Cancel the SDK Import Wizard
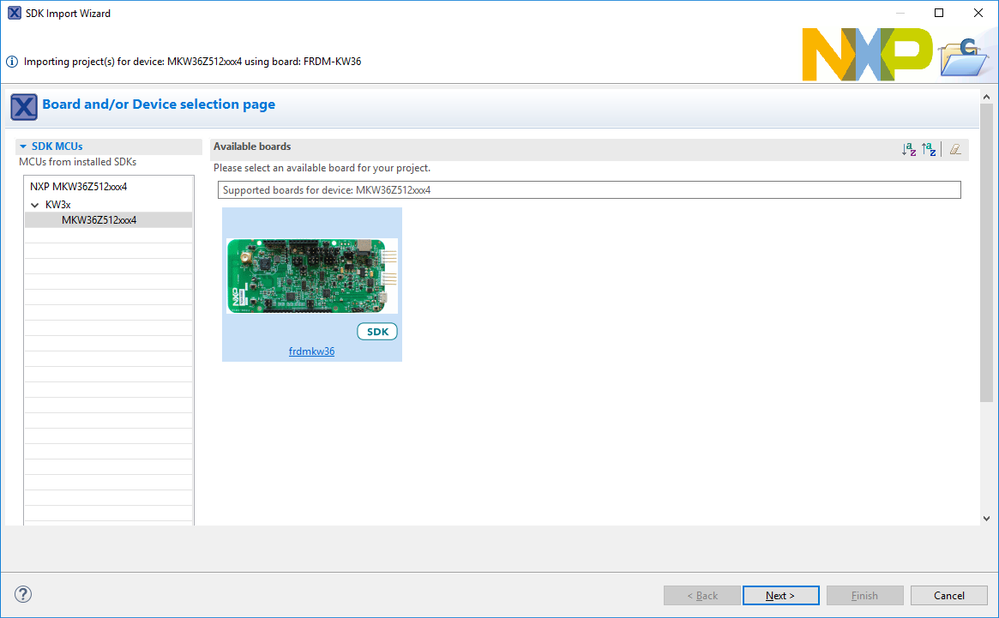This screenshot has width=999, height=618. tap(949, 595)
